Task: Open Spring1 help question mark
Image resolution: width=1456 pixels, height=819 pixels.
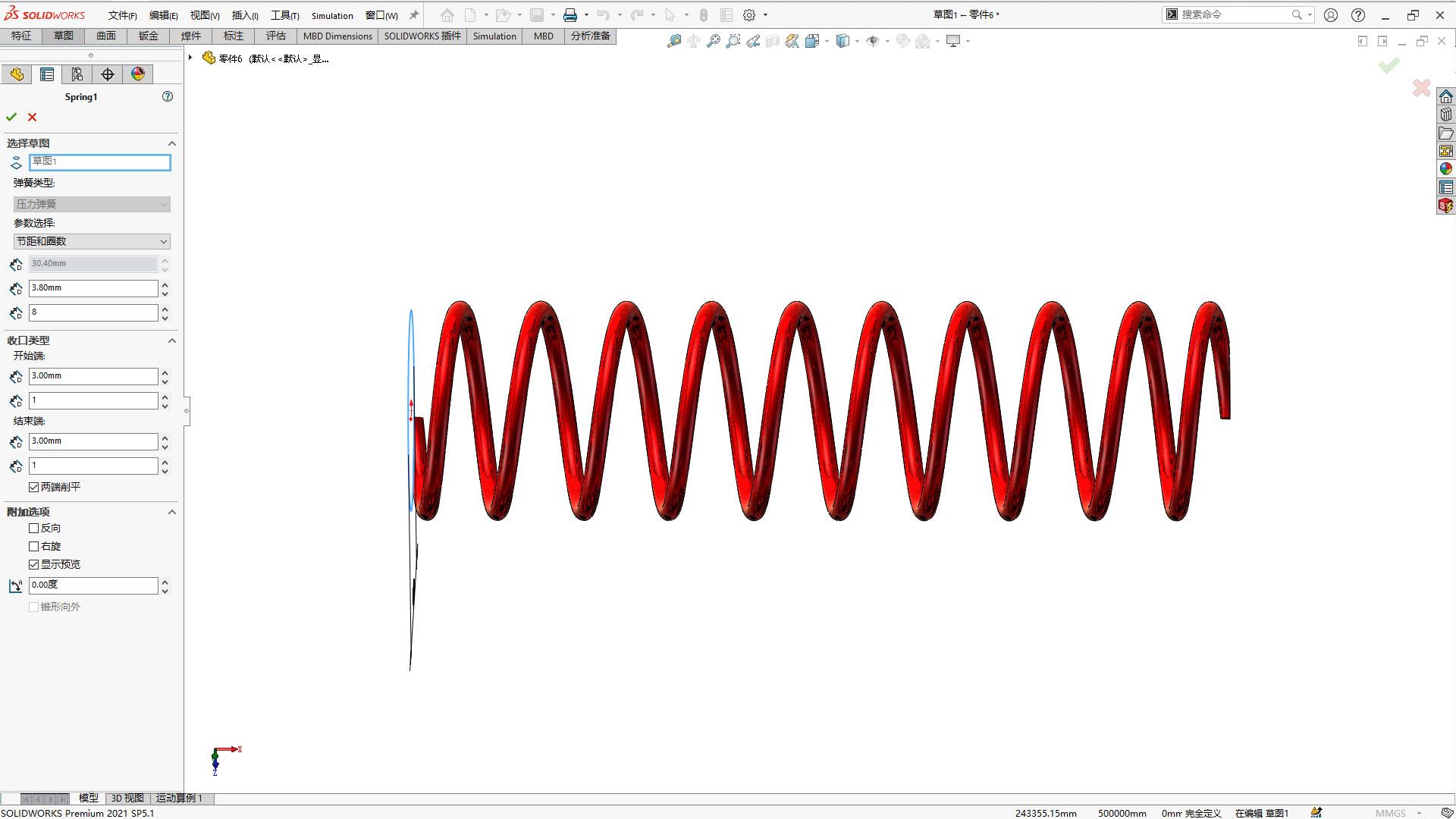Action: (168, 96)
